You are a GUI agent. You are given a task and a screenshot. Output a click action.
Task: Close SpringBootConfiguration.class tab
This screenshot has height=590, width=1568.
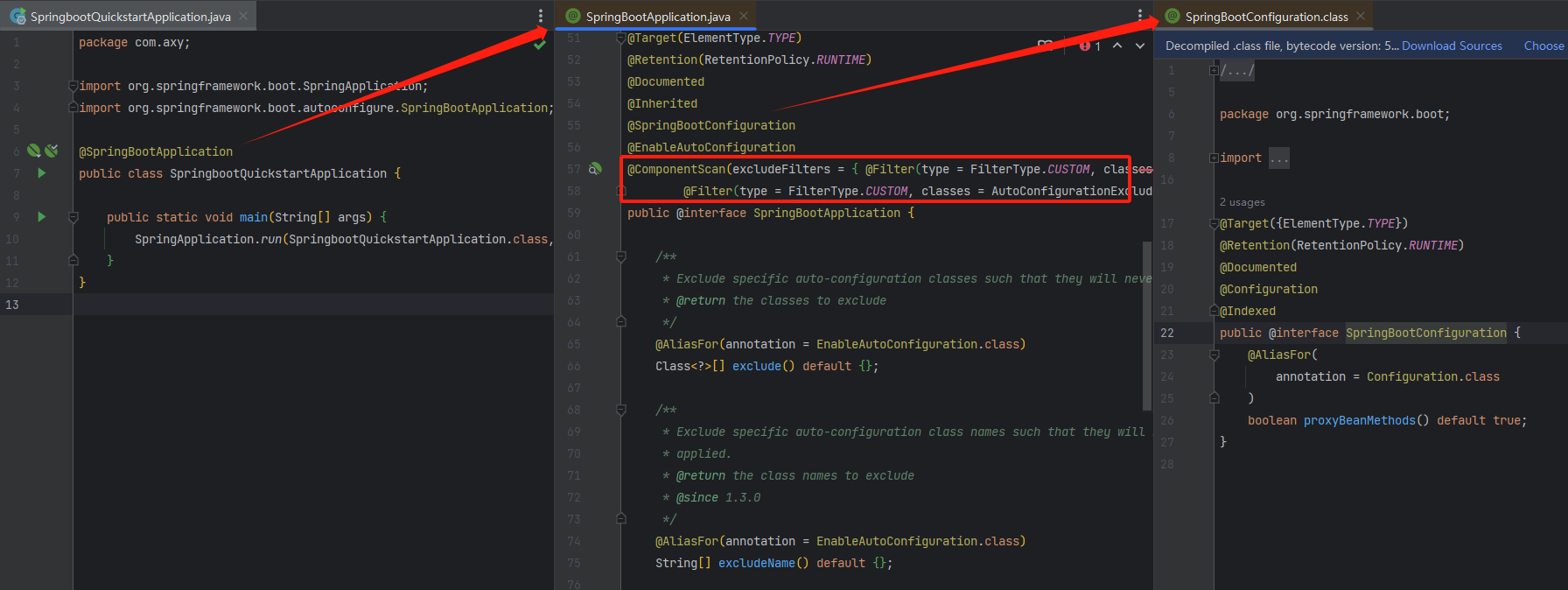tap(1361, 16)
